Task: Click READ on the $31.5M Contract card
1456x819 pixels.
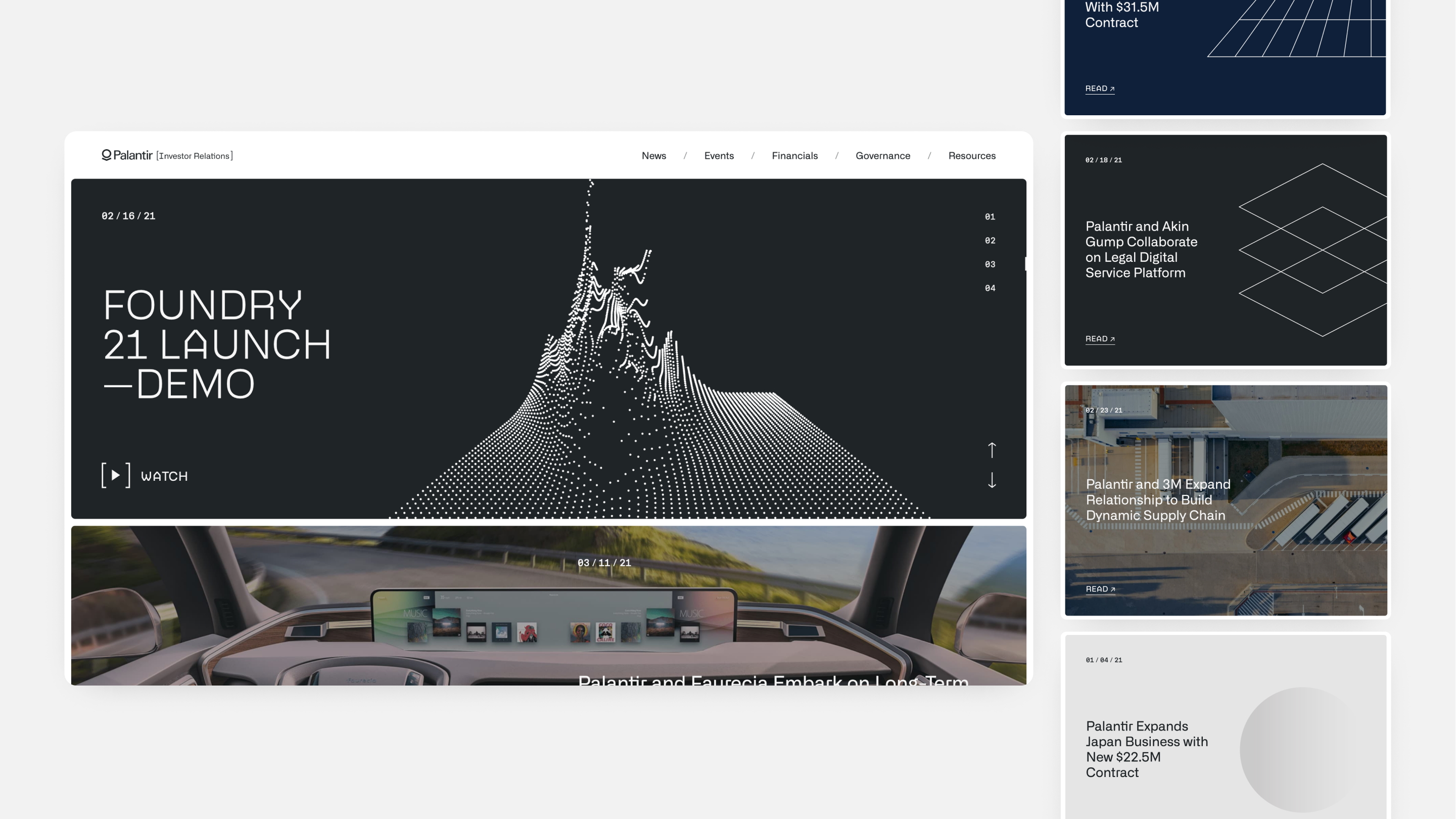Action: coord(1099,89)
